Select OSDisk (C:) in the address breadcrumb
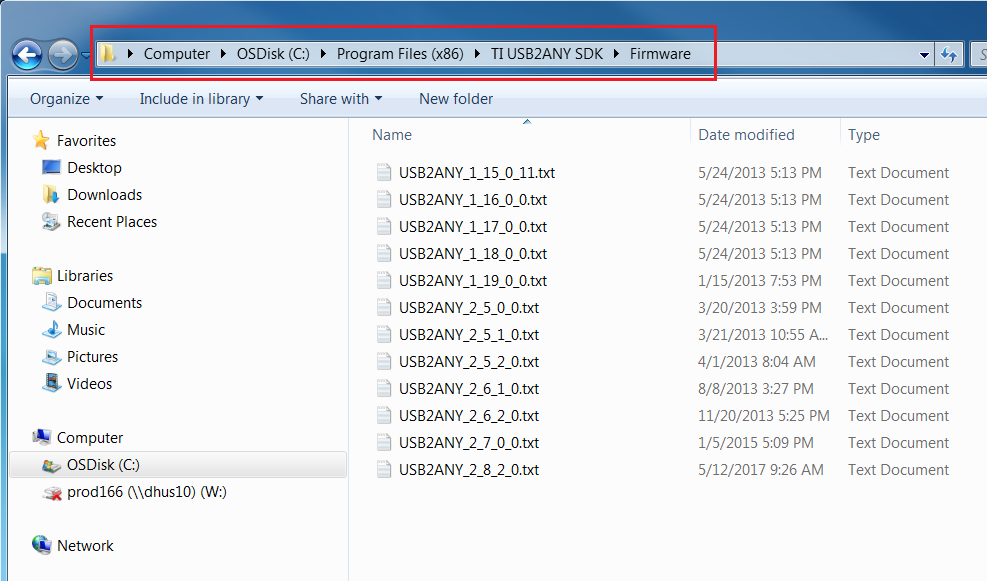Viewport: 987px width, 581px height. 273,54
